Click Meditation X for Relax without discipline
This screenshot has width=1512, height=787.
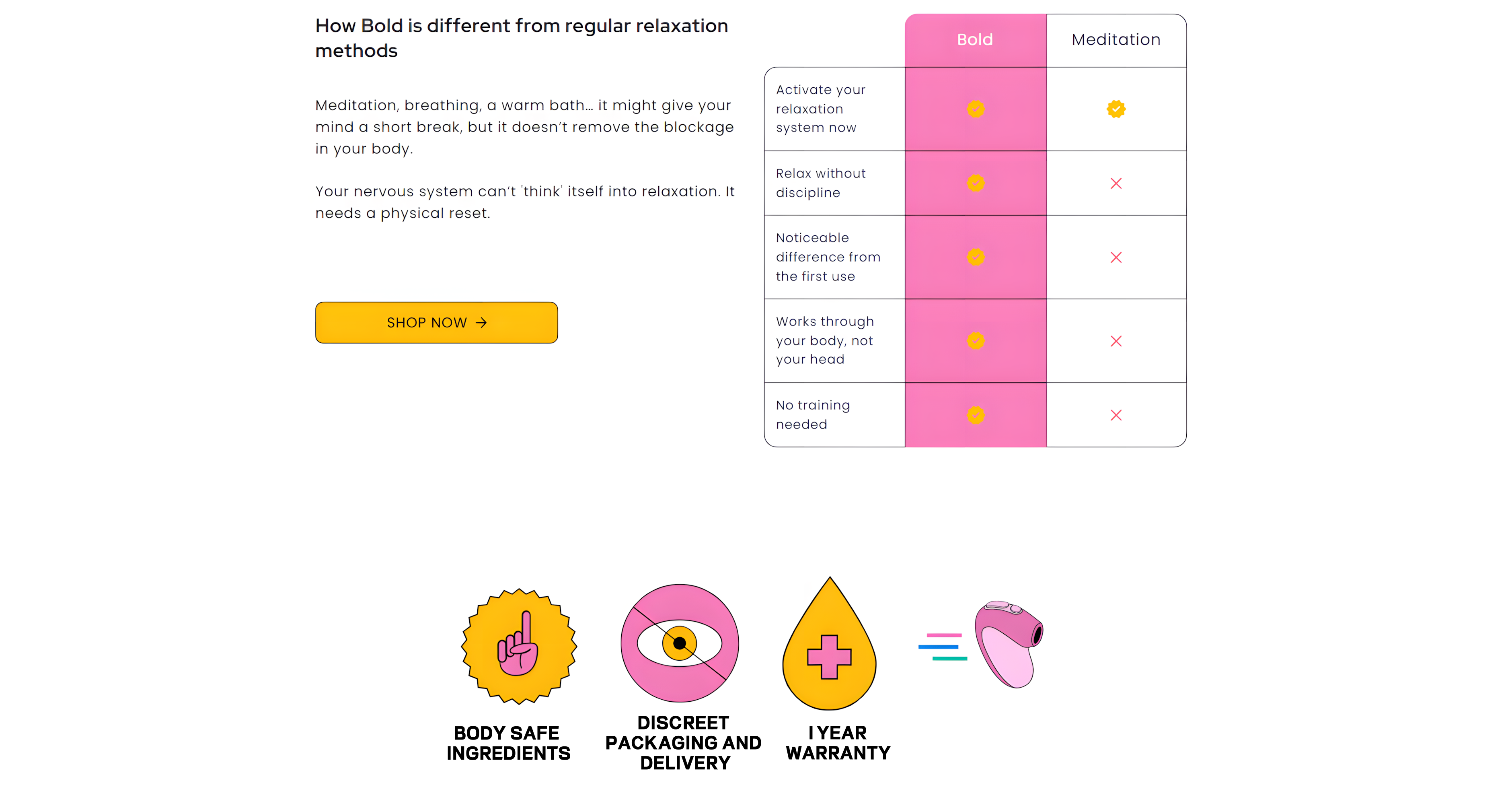tap(1116, 183)
